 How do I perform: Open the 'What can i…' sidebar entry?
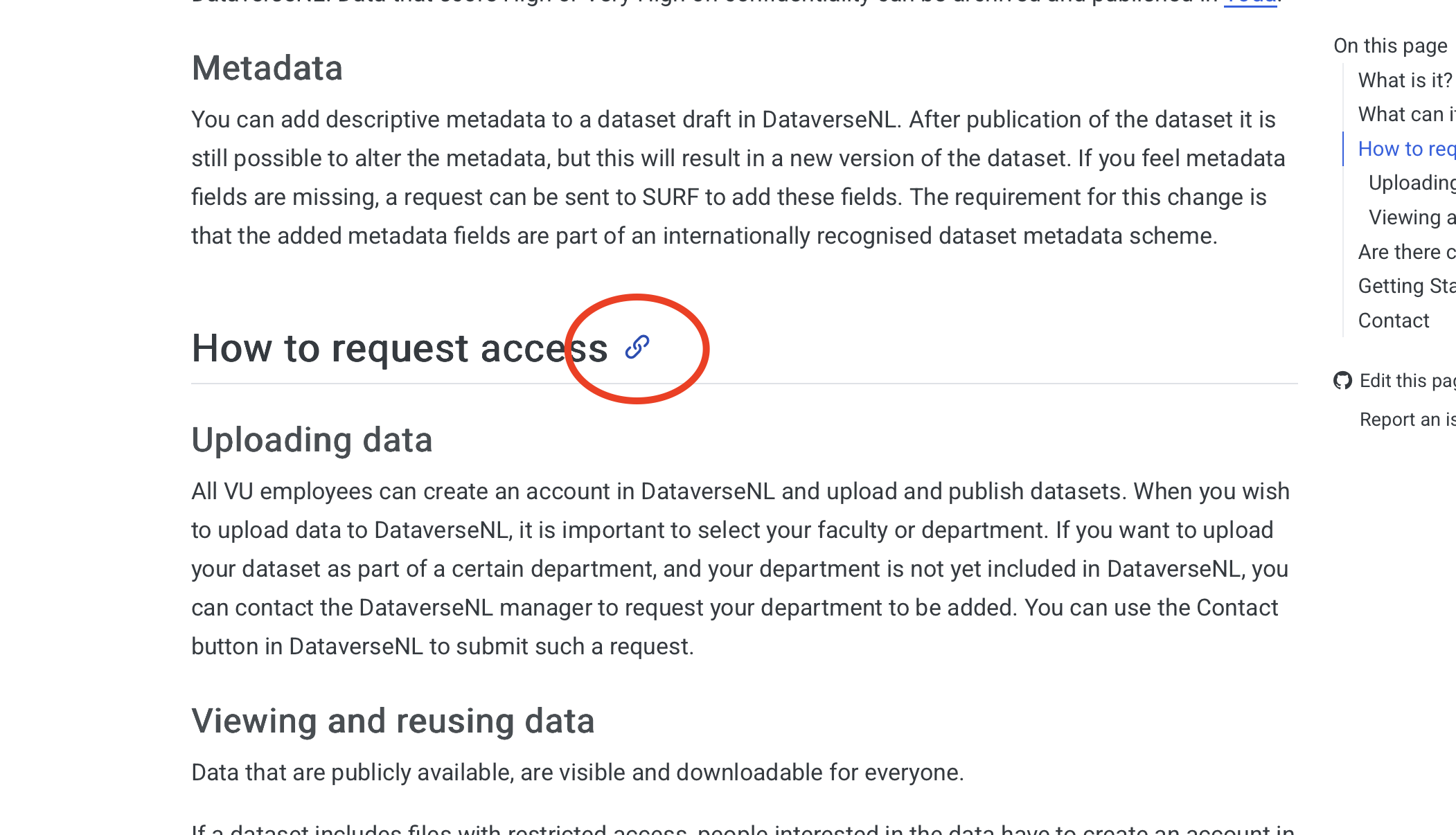coord(1406,114)
